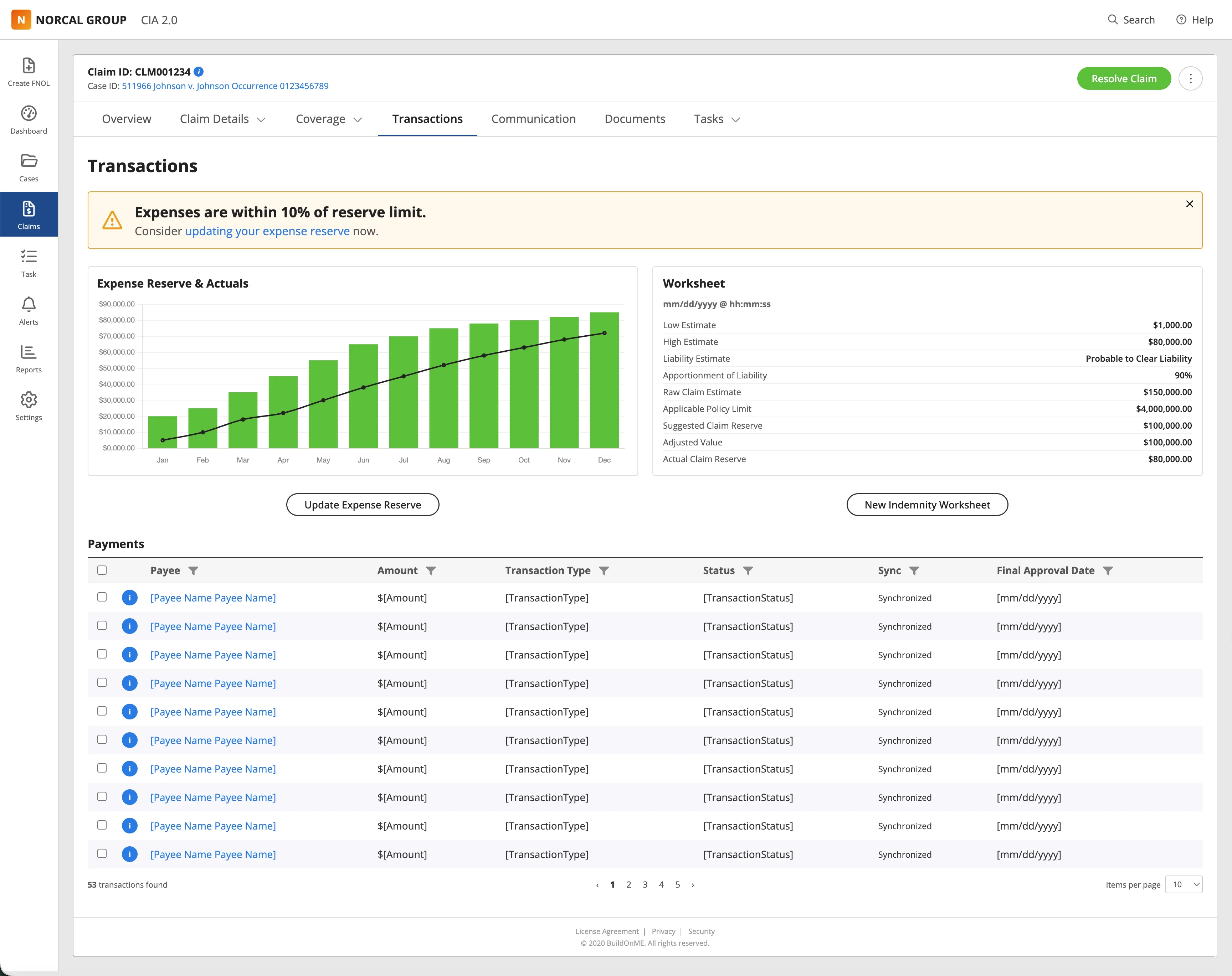The height and width of the screenshot is (976, 1232).
Task: Check the third payment row checkbox
Action: click(102, 654)
